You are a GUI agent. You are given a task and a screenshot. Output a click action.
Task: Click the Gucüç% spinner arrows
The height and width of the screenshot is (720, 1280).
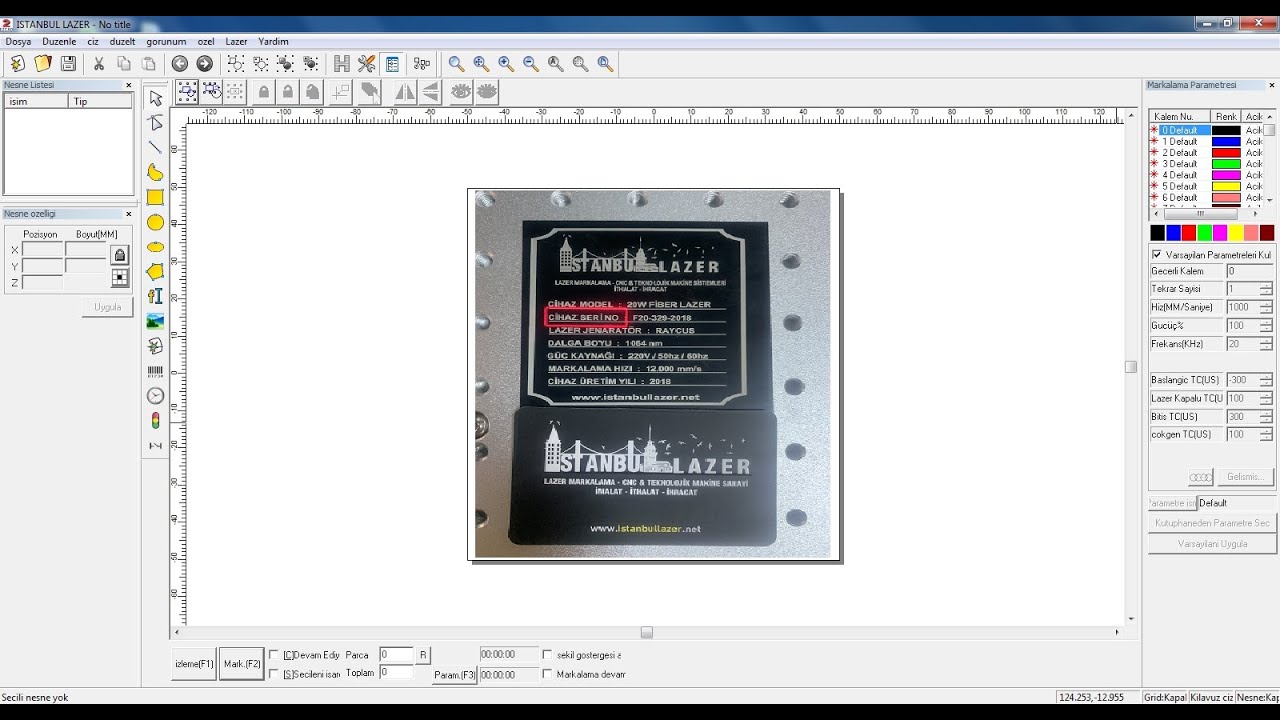point(1266,325)
